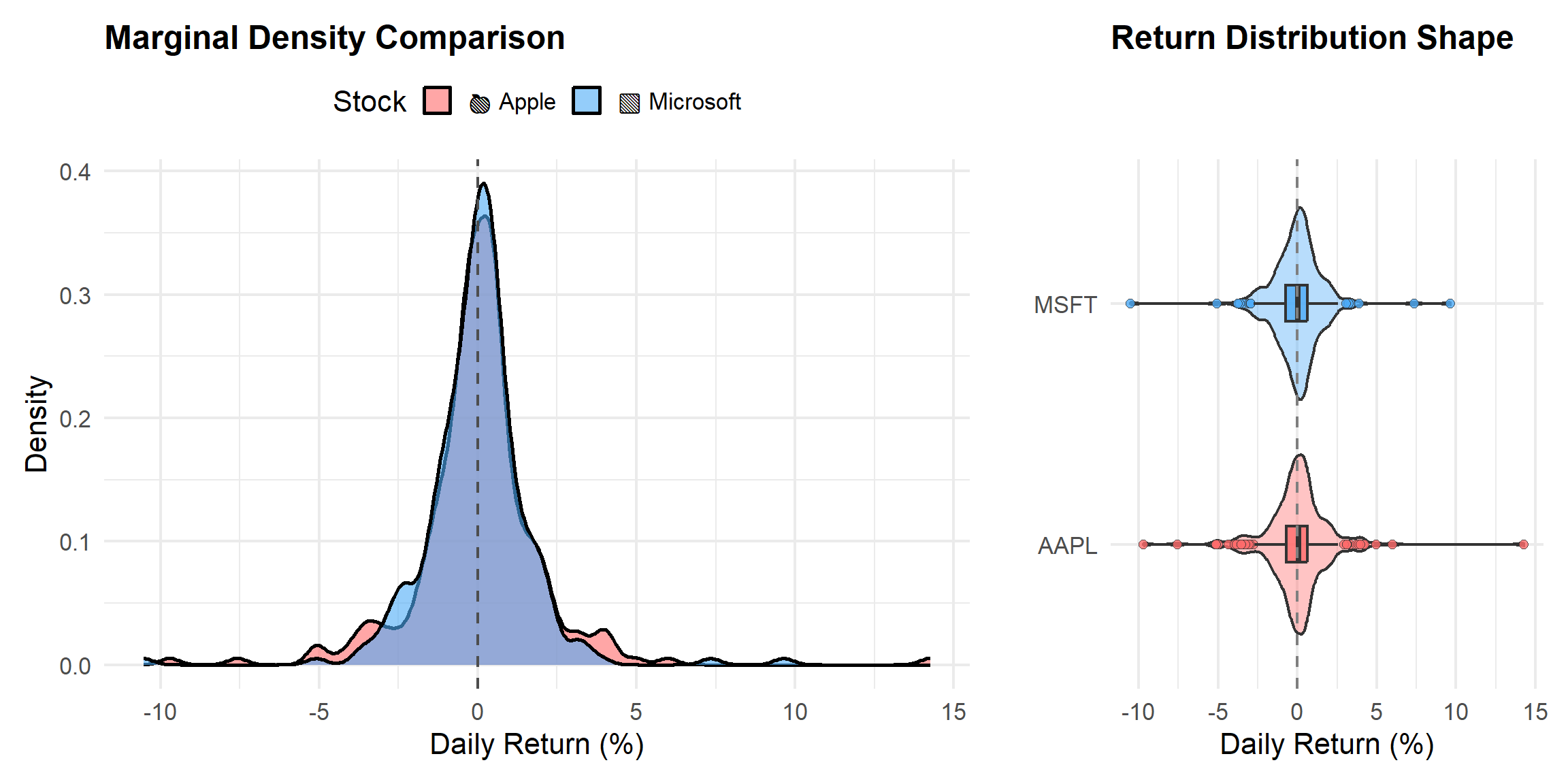
Task: Click the red Apple legend color swatch
Action: 437,101
